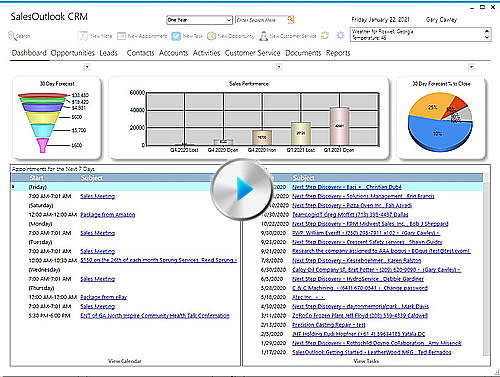The image size is (500, 377).
Task: Click the Search magnifier icon
Action: point(12,36)
